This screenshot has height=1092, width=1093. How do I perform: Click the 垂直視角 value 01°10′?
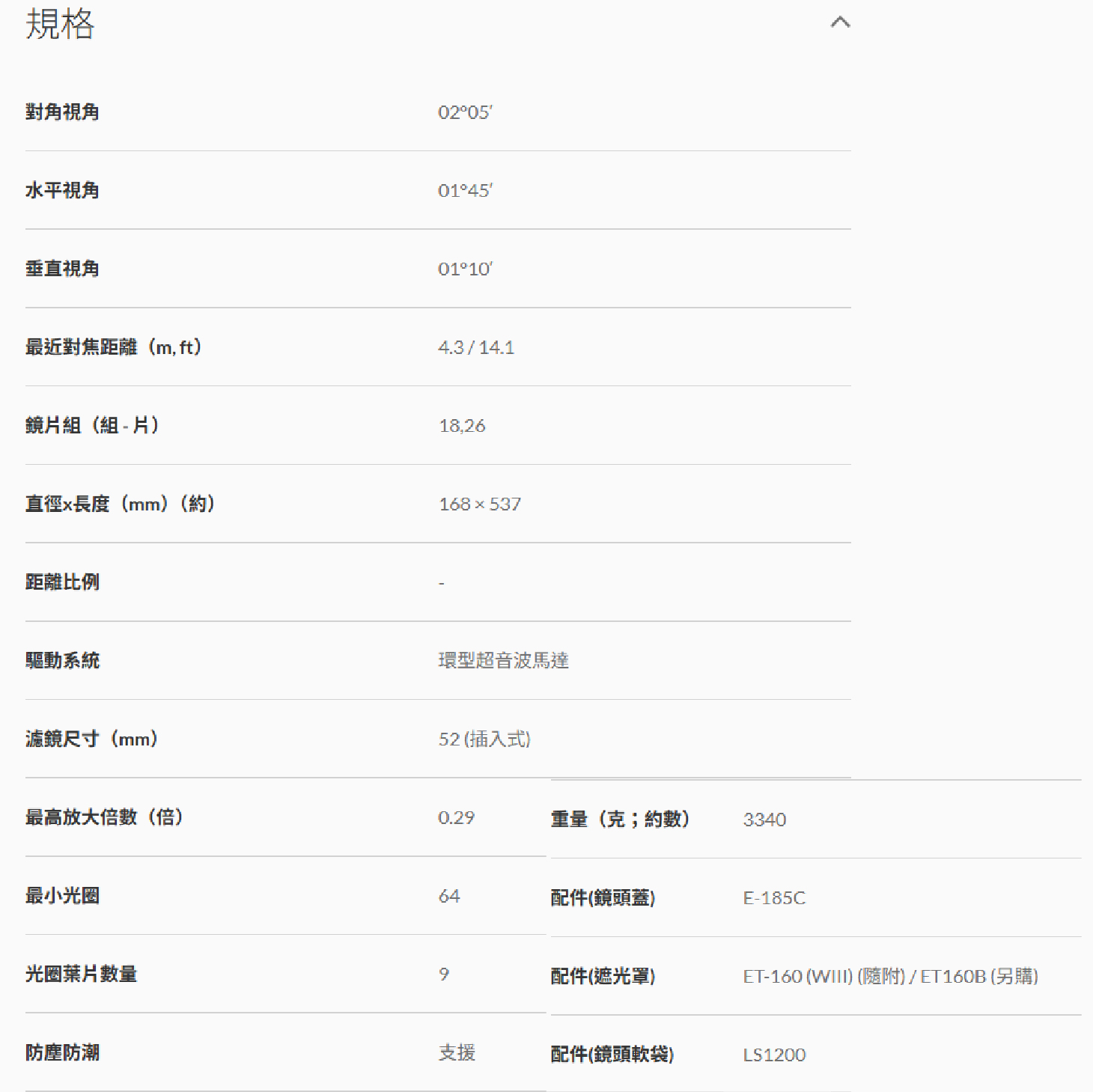(465, 269)
